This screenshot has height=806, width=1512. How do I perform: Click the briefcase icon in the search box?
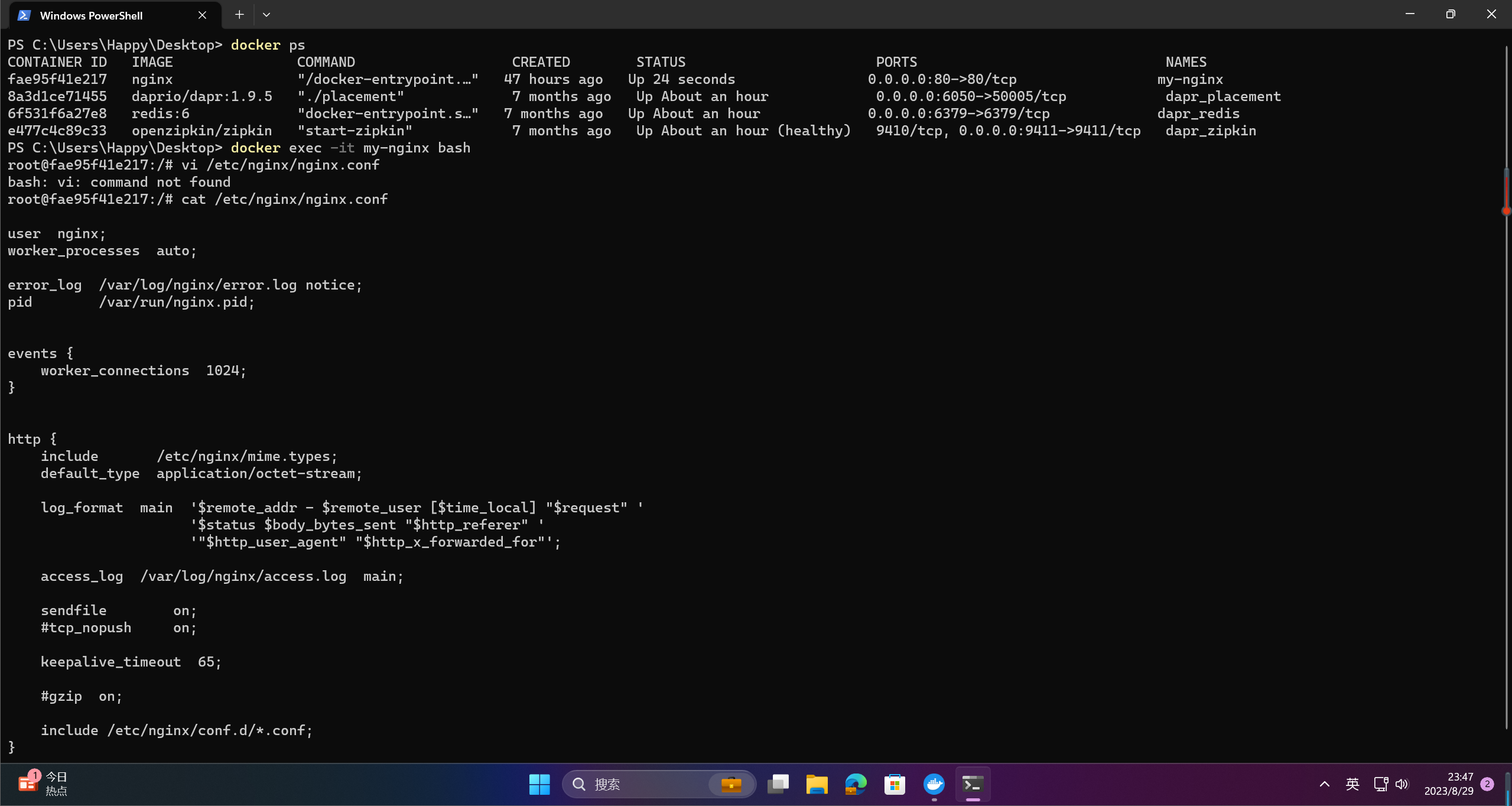coord(731,784)
